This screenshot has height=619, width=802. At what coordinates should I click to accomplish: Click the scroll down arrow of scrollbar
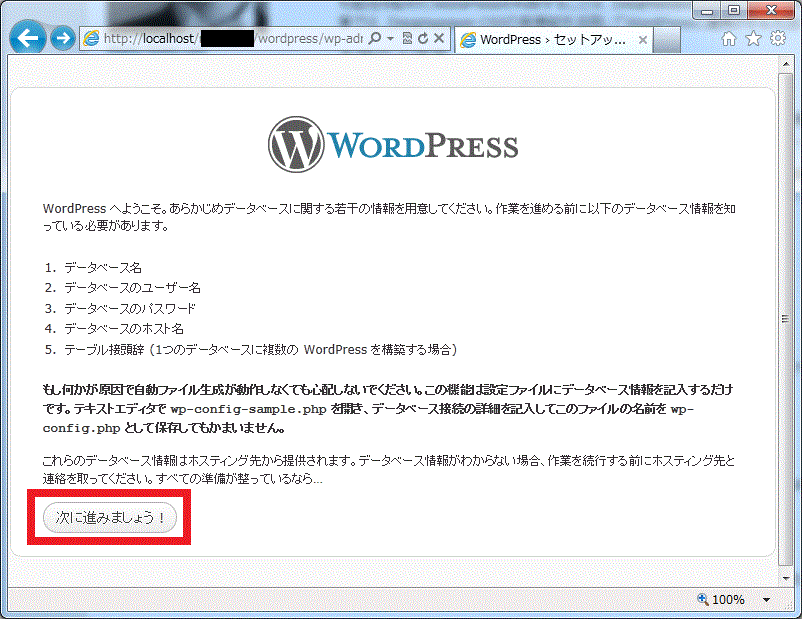click(x=785, y=576)
